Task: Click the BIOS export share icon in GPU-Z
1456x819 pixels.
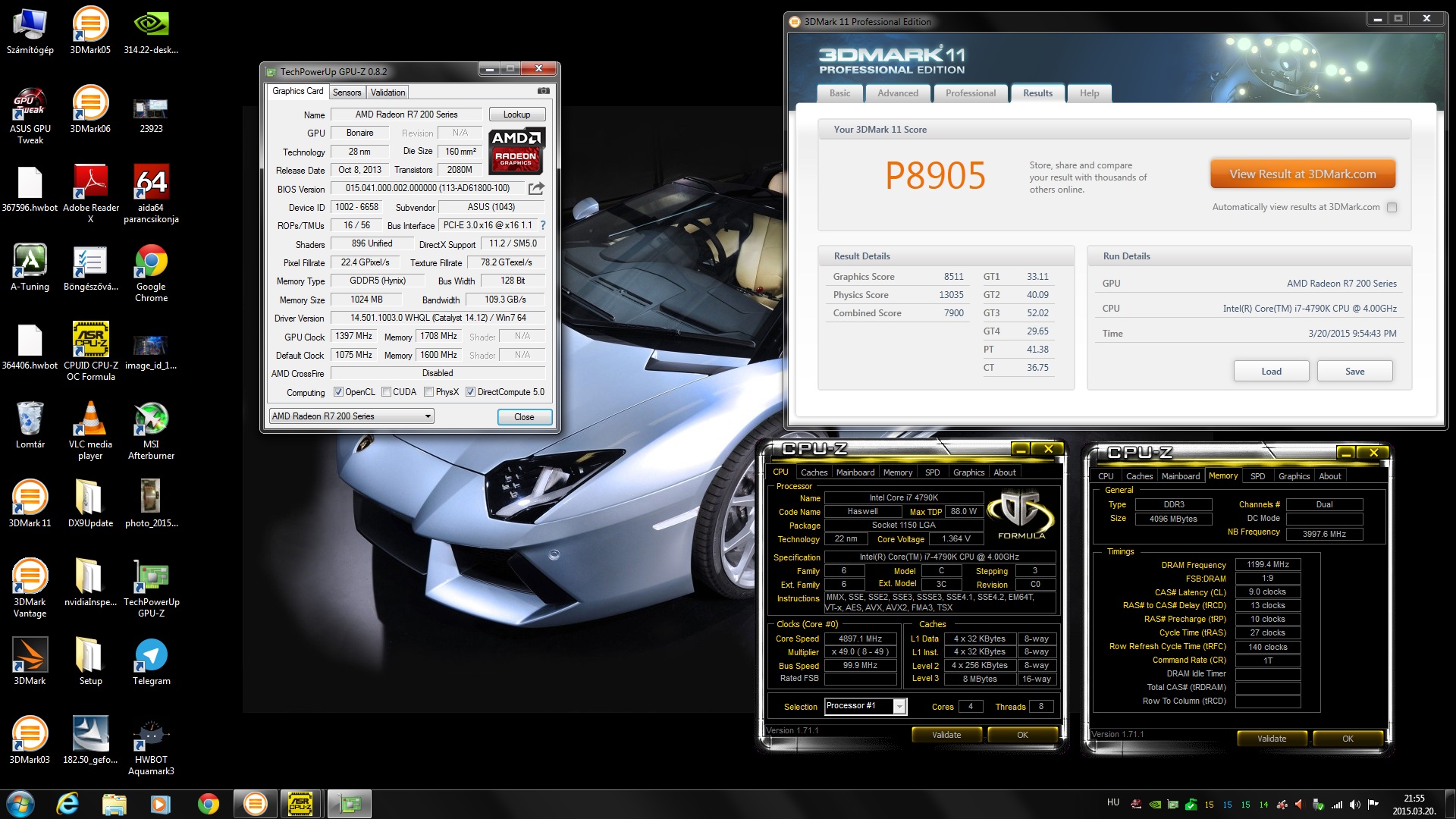Action: (537, 188)
